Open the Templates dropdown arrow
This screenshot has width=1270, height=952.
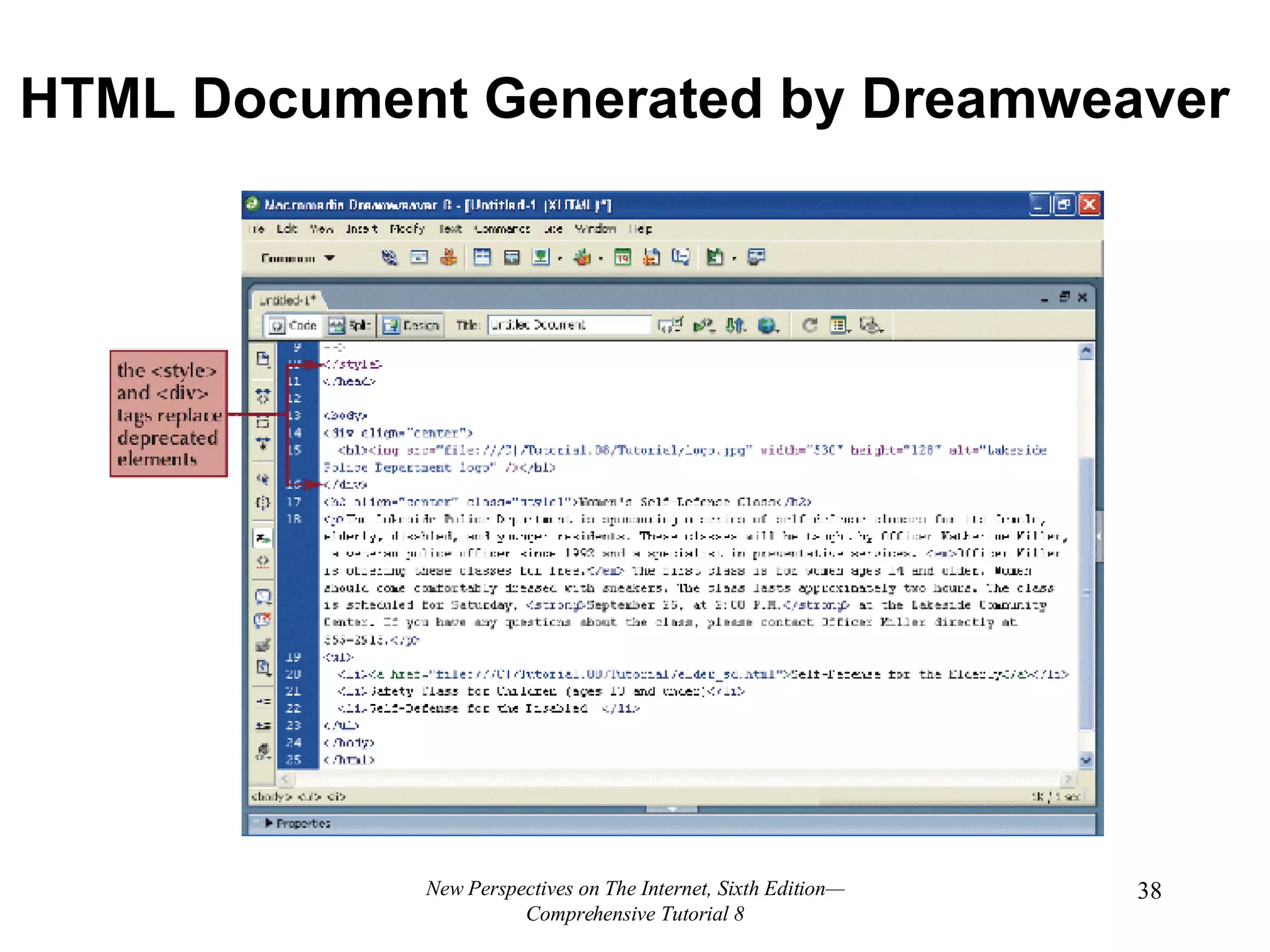click(x=734, y=259)
